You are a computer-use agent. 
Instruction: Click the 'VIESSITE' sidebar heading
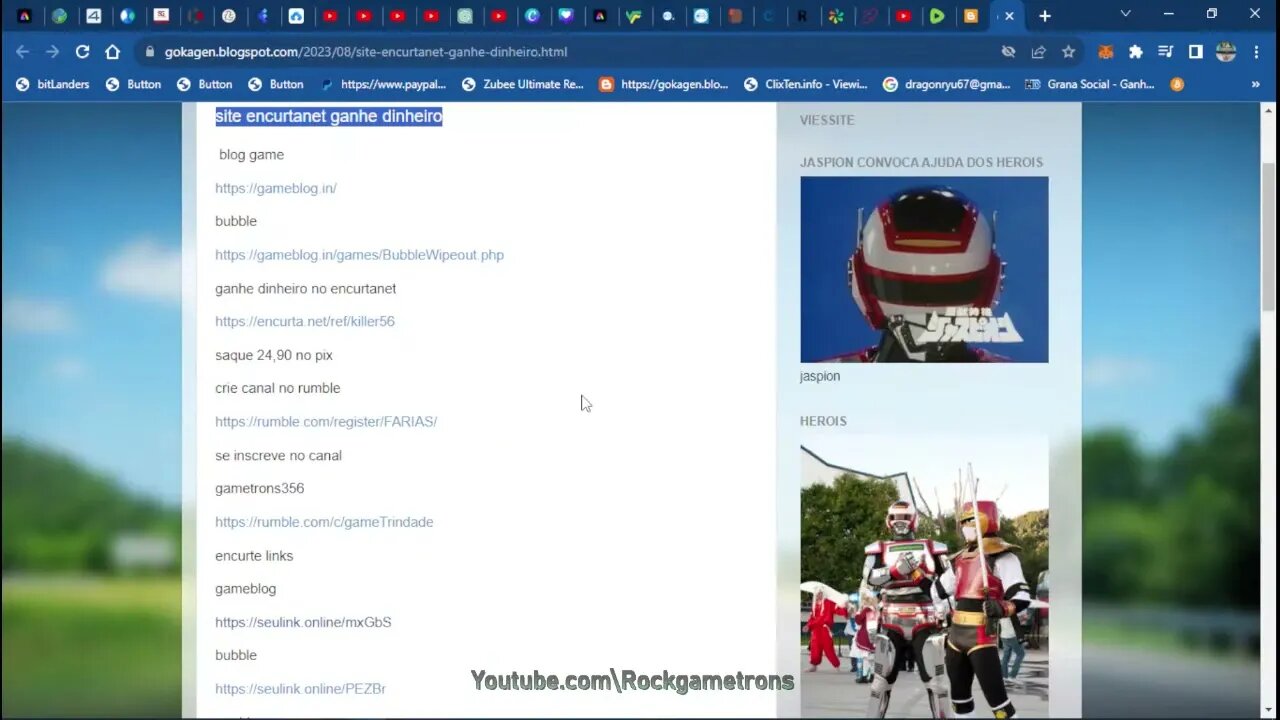click(x=827, y=120)
